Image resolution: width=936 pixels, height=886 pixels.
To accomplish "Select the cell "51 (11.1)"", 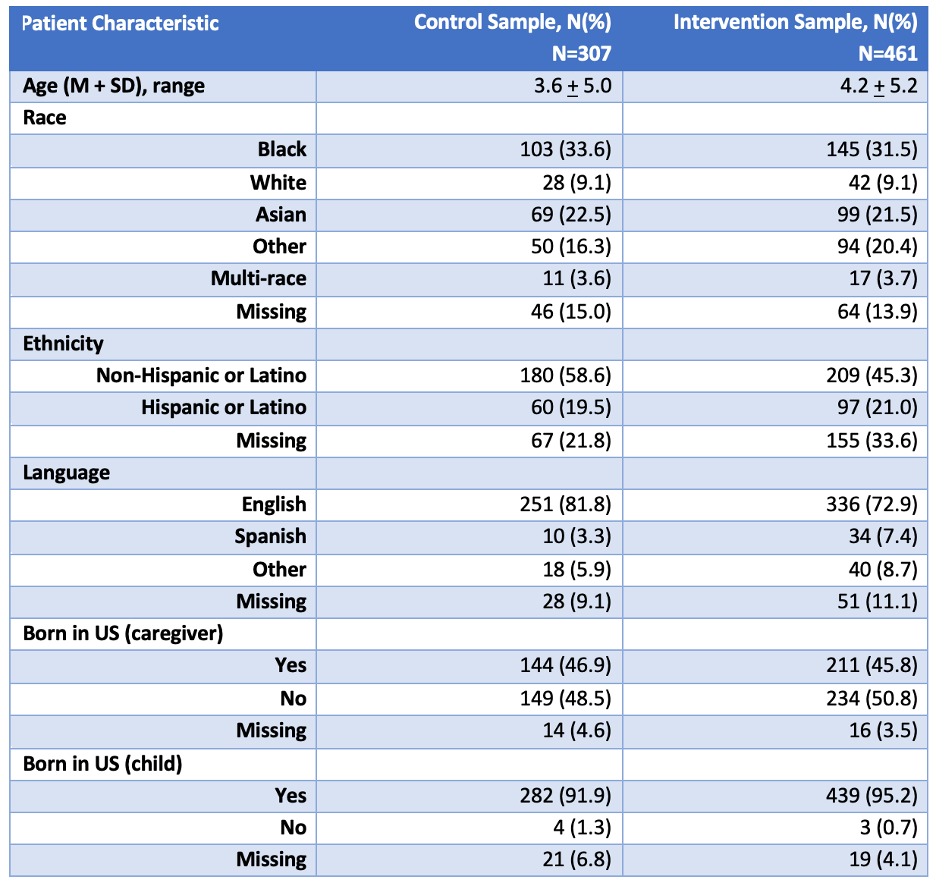I will click(877, 602).
